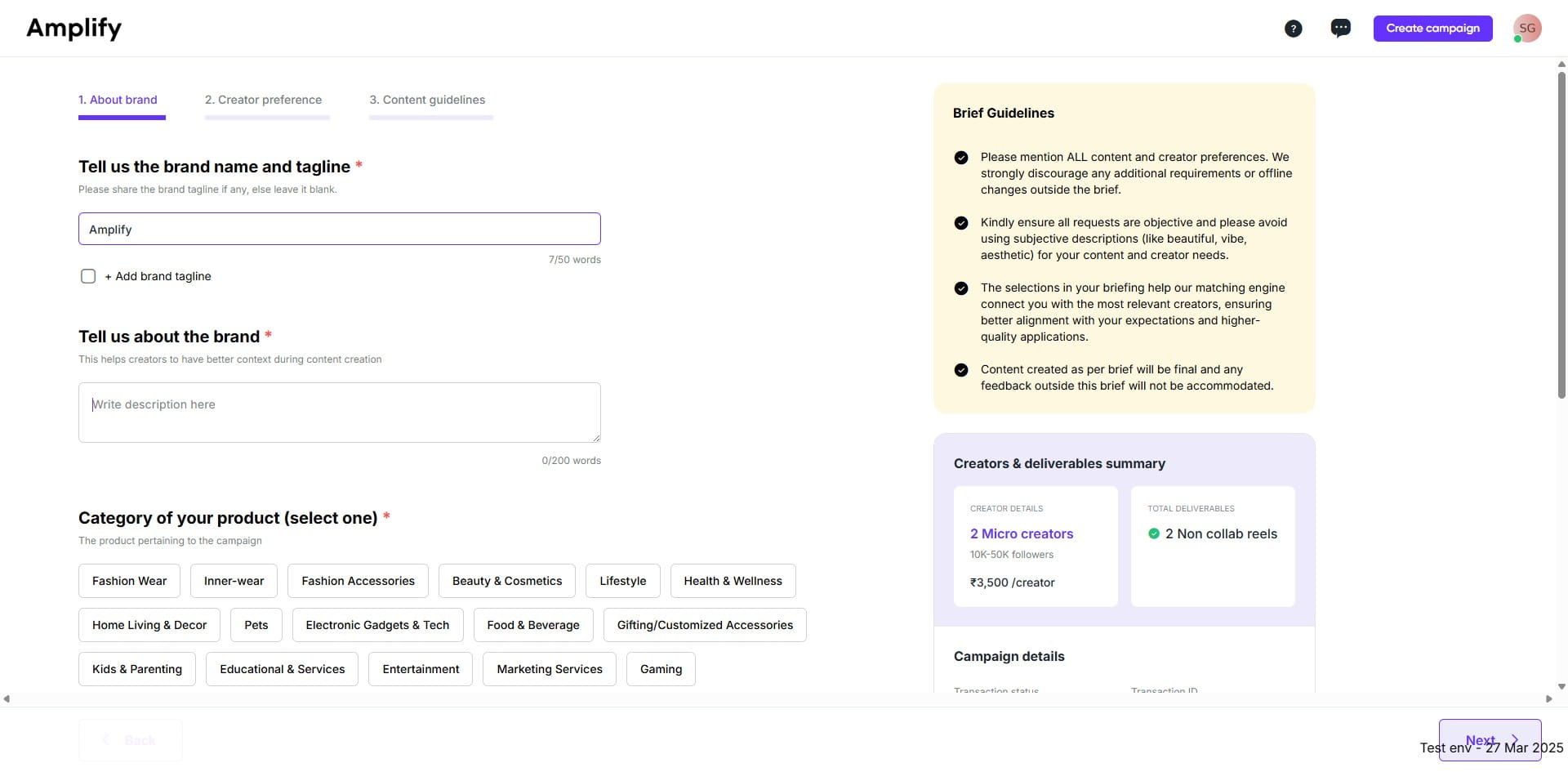Viewport: 1568px width, 772px height.
Task: Switch to the Content guidelines step
Action: pyautogui.click(x=427, y=99)
